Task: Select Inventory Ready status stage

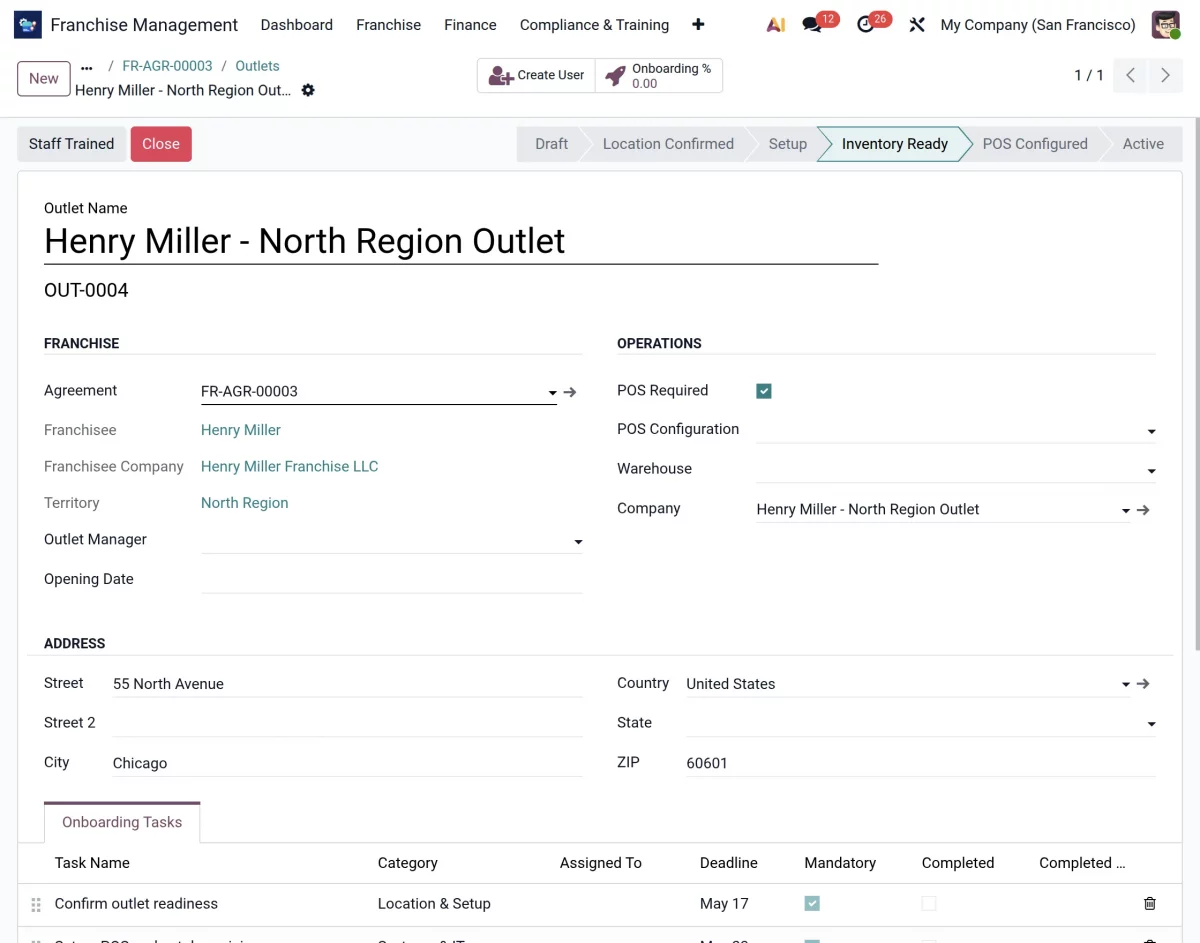Action: click(x=894, y=144)
